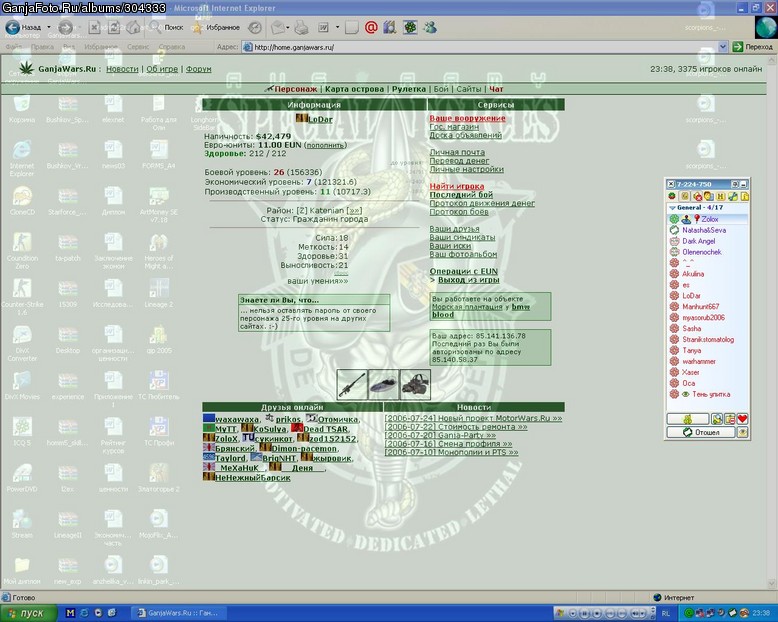Open the Поиск search panel
Image resolution: width=778 pixels, height=622 pixels.
166,28
